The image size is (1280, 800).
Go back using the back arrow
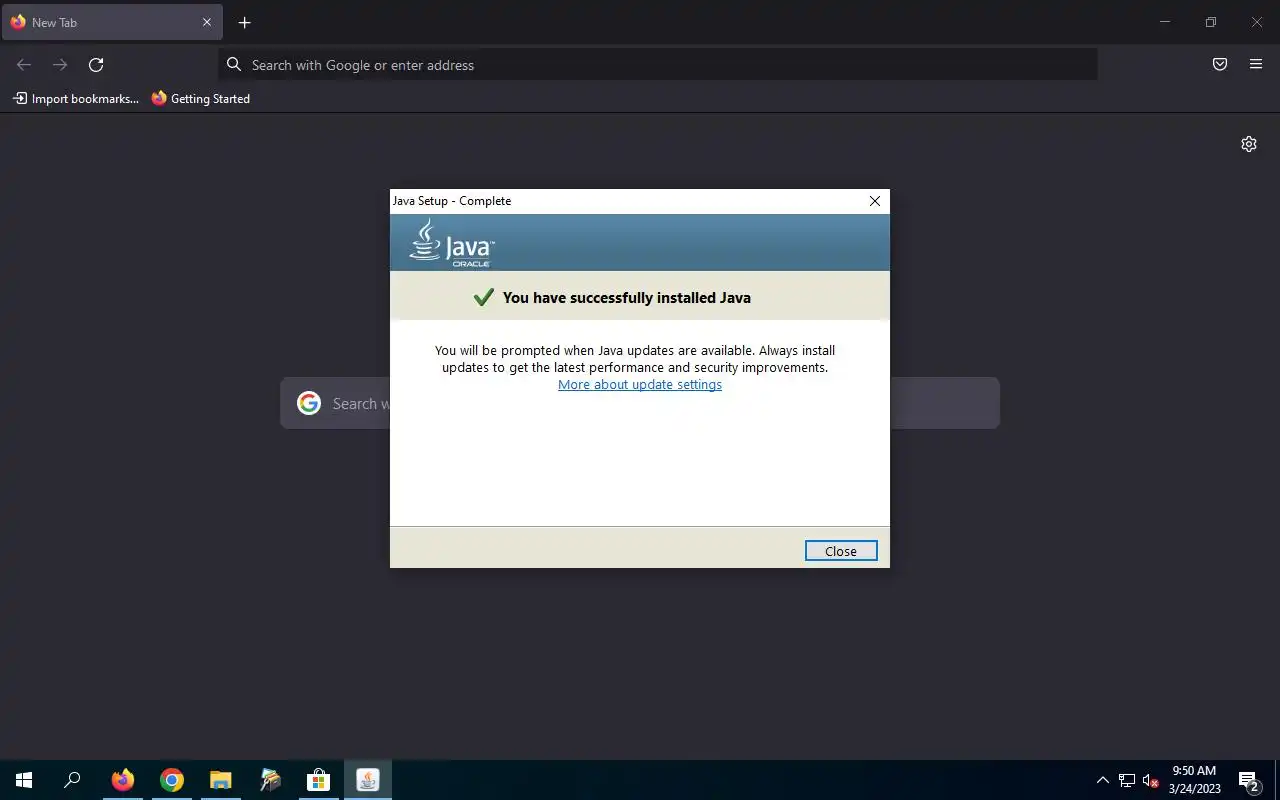tap(24, 65)
